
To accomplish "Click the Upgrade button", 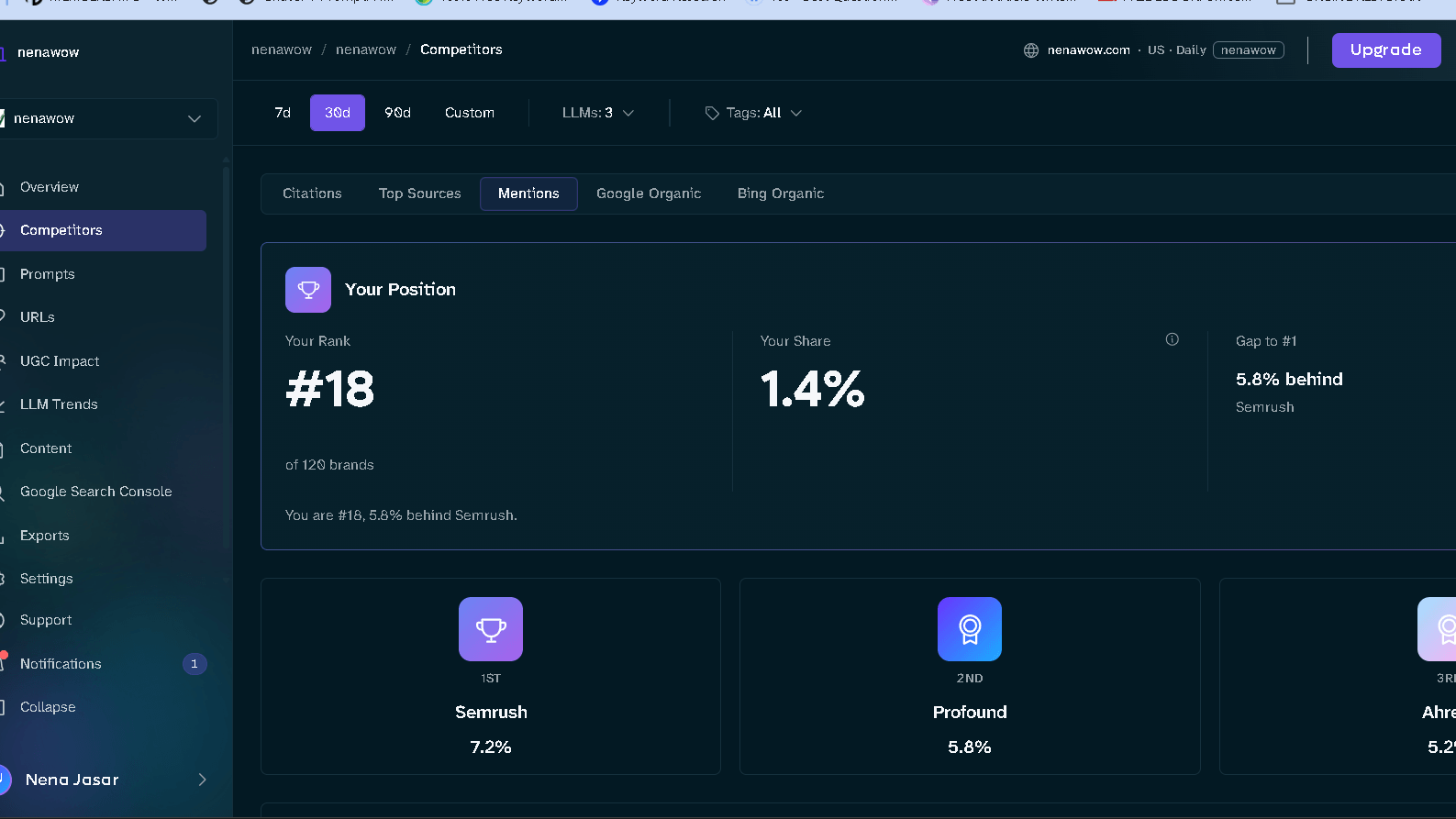I will click(1386, 50).
